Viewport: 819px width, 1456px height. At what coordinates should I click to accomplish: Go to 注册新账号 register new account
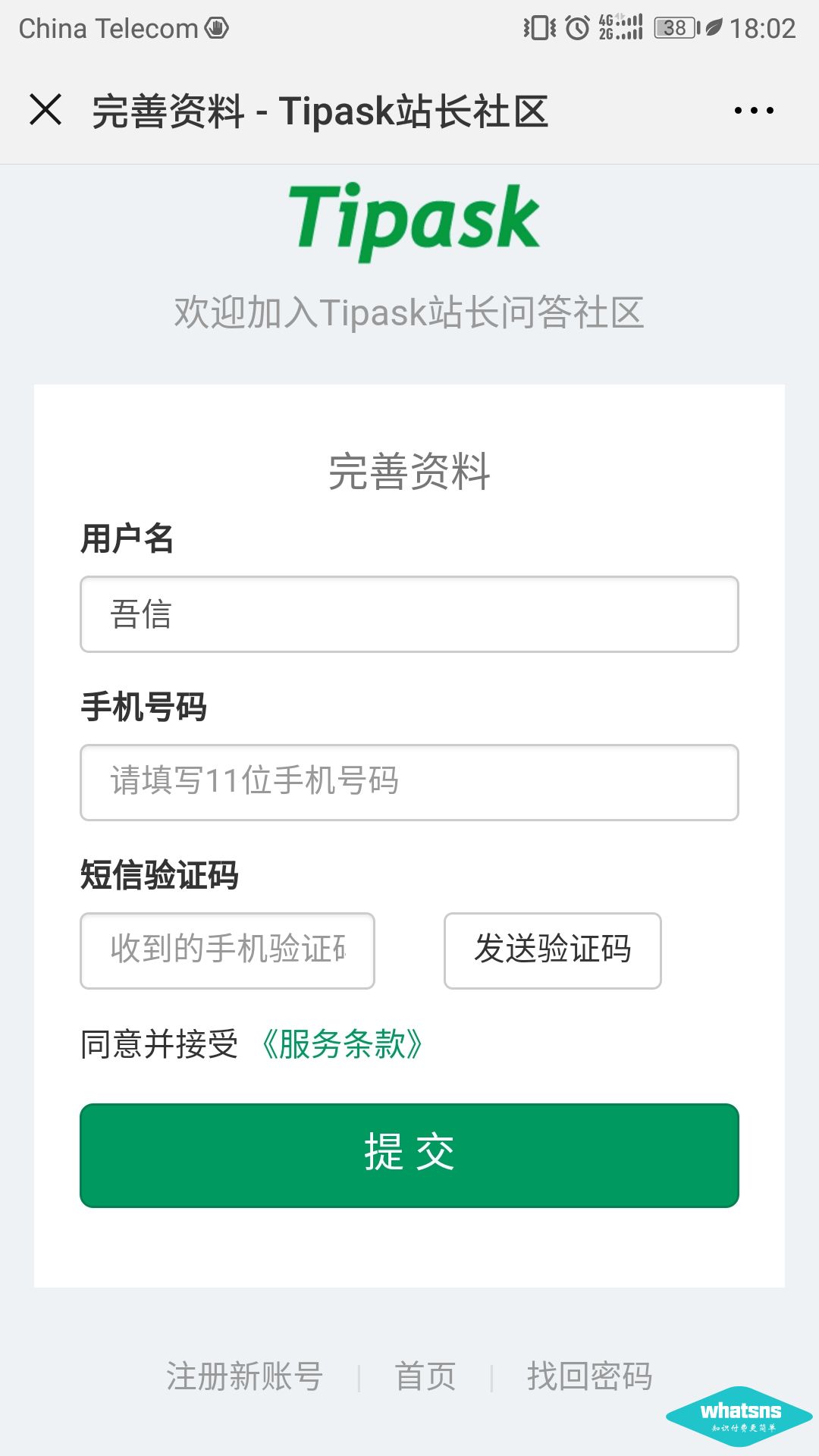(x=245, y=1376)
